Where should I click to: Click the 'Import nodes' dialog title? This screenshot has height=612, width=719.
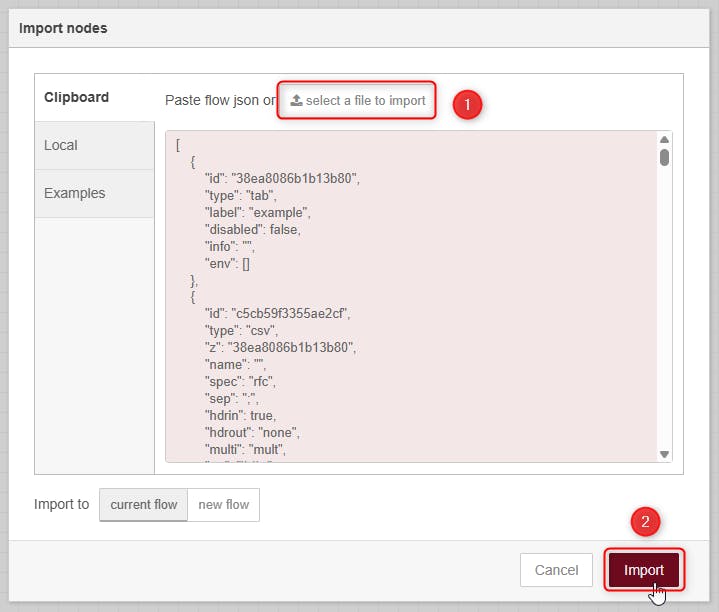pos(63,28)
